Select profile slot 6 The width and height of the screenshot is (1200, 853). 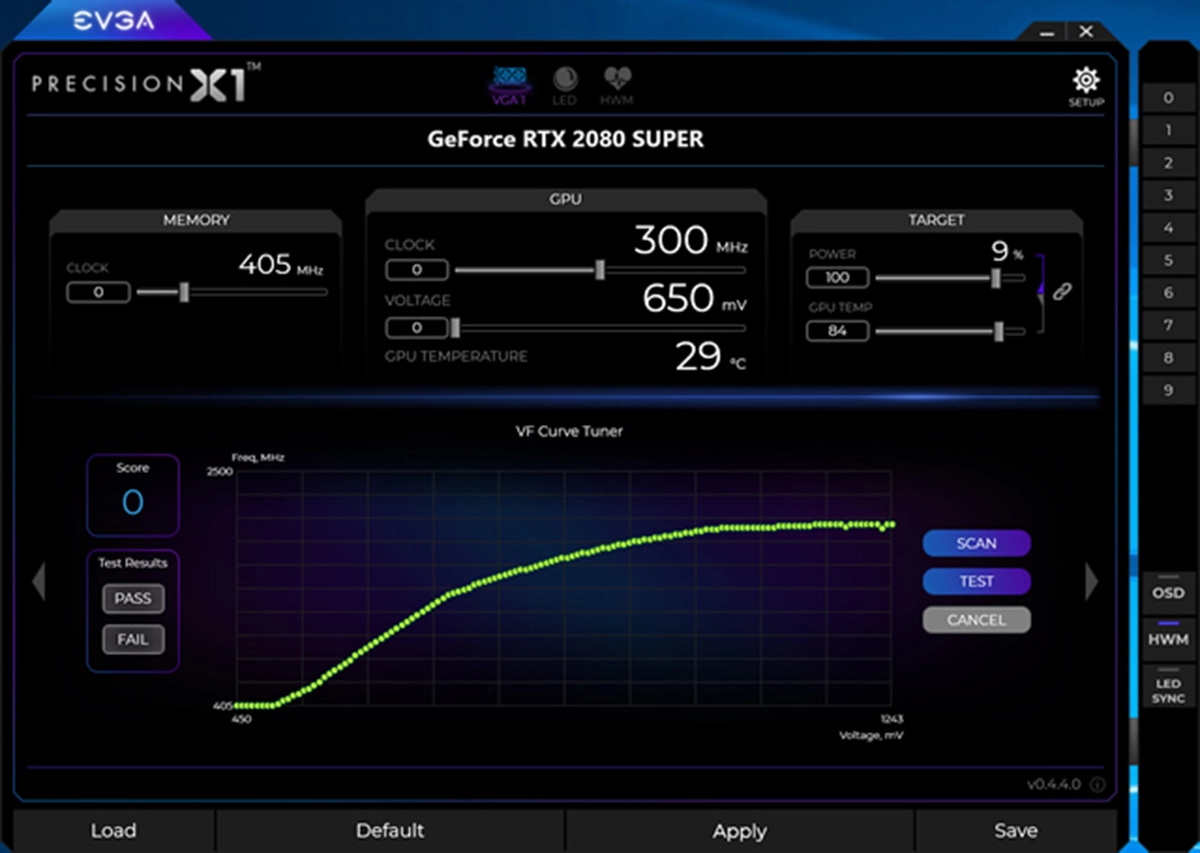(x=1168, y=293)
